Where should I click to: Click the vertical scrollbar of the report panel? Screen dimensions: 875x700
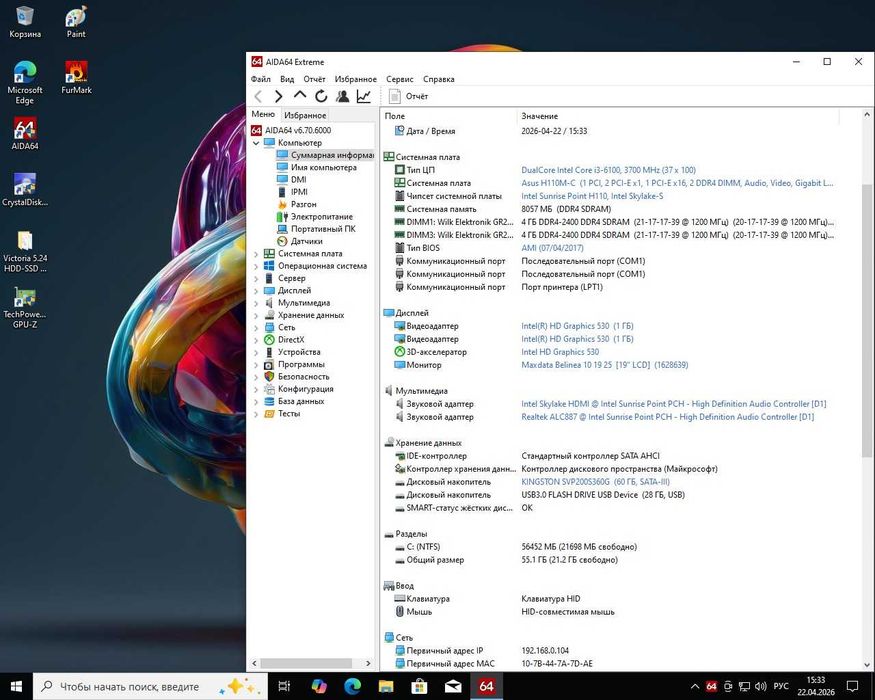[867, 320]
